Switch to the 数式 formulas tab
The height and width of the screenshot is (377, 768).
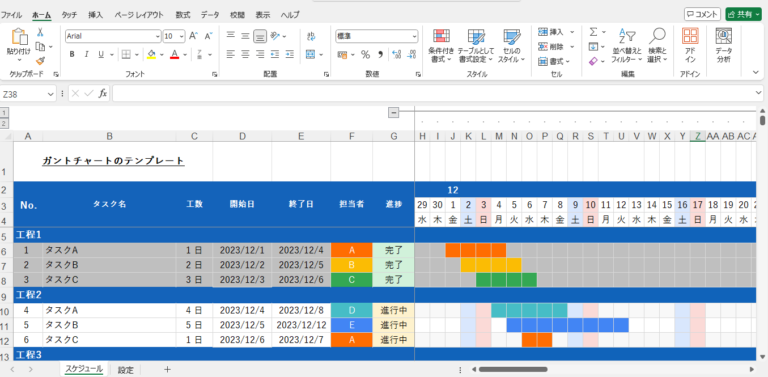183,15
